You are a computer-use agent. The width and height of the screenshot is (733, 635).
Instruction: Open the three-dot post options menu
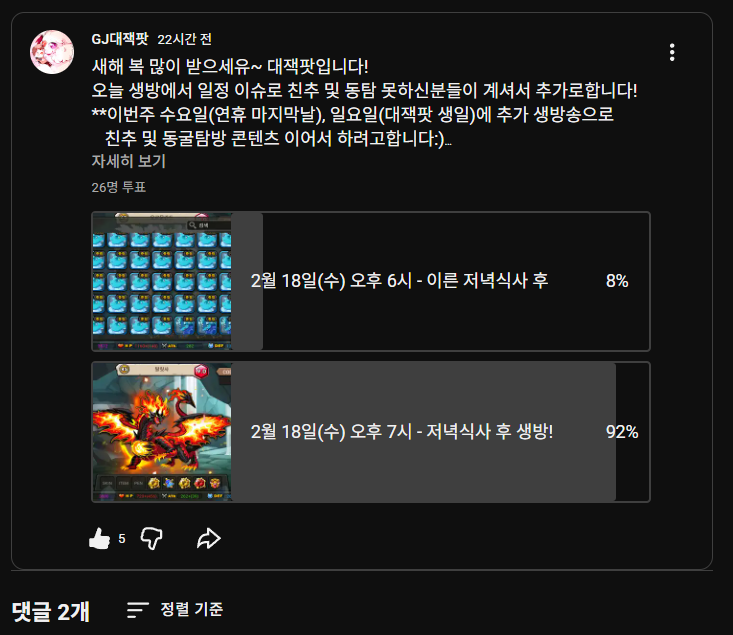(x=672, y=52)
